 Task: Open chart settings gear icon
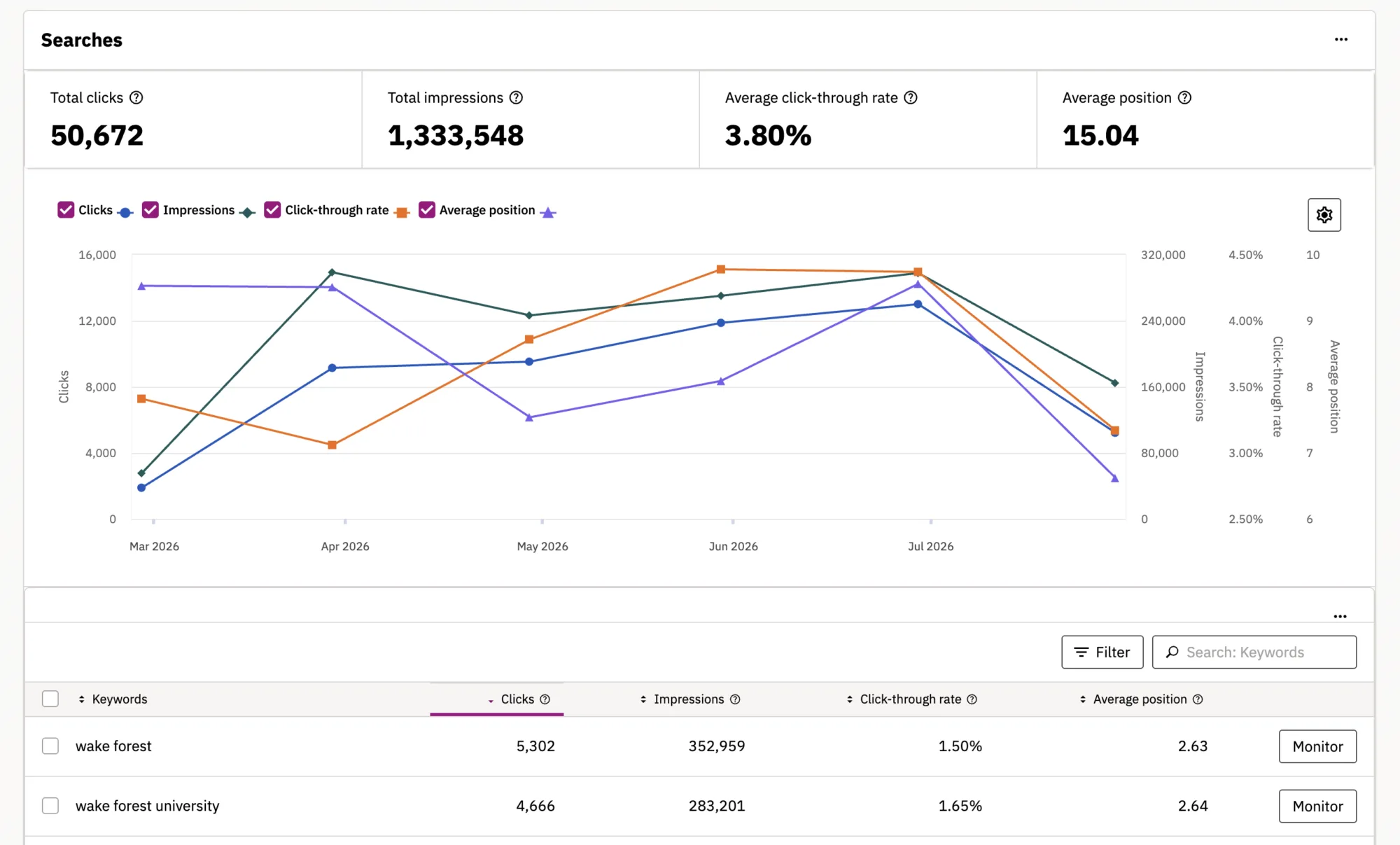click(1324, 215)
